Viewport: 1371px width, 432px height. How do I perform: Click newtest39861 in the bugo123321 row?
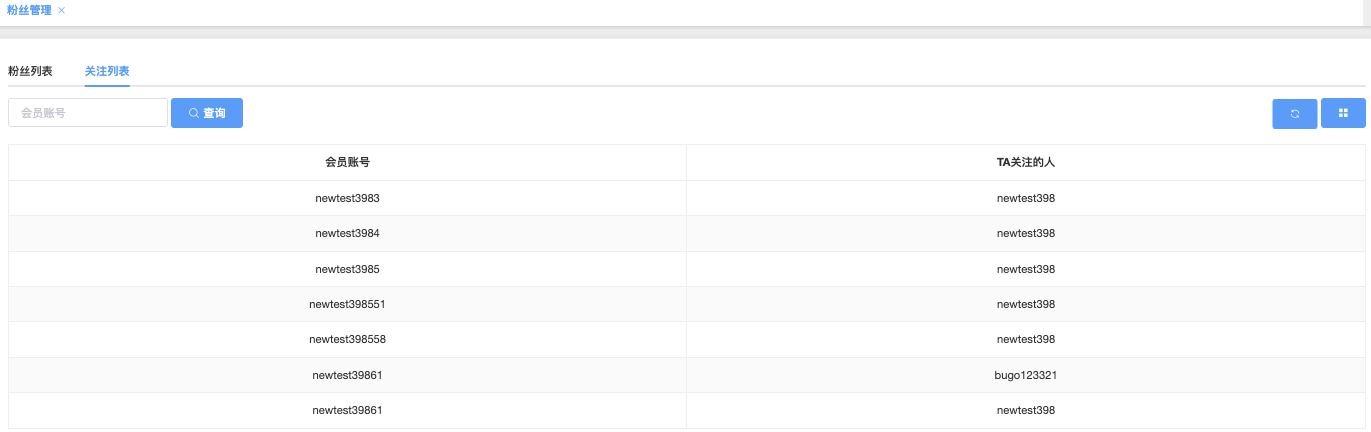[347, 375]
